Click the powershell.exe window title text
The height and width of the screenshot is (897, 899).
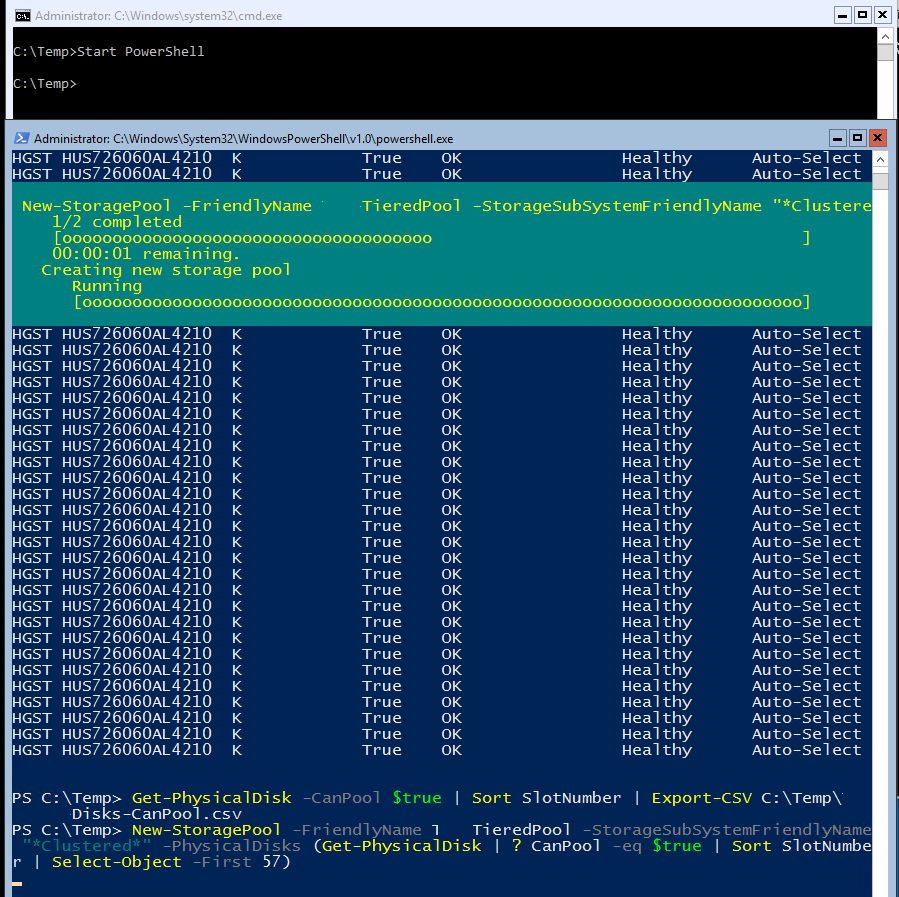243,139
